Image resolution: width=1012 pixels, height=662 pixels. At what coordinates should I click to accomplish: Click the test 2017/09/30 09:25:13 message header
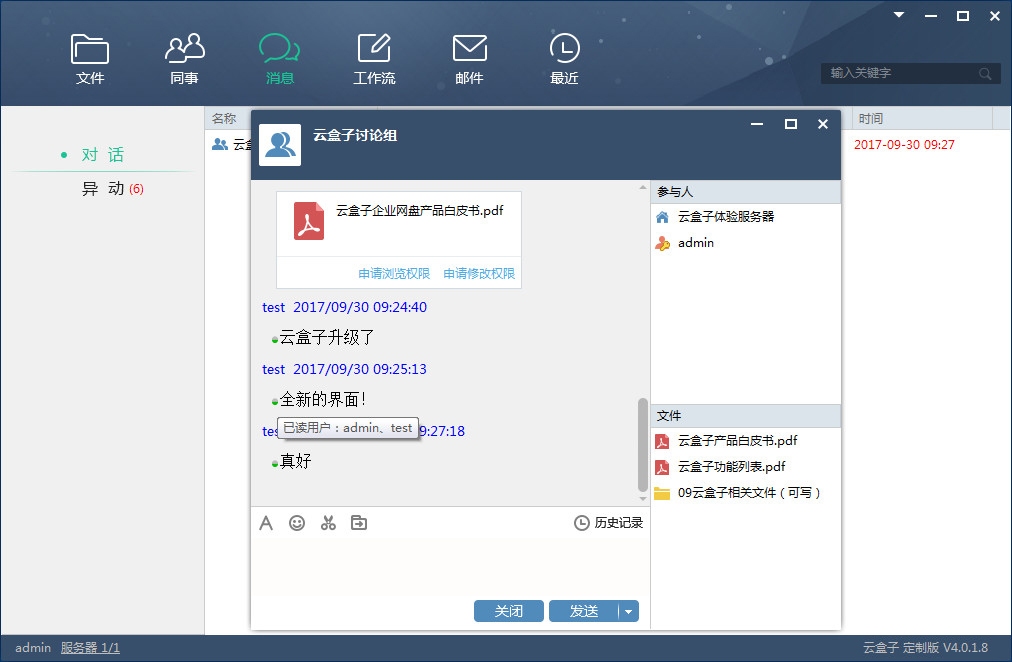click(x=345, y=369)
